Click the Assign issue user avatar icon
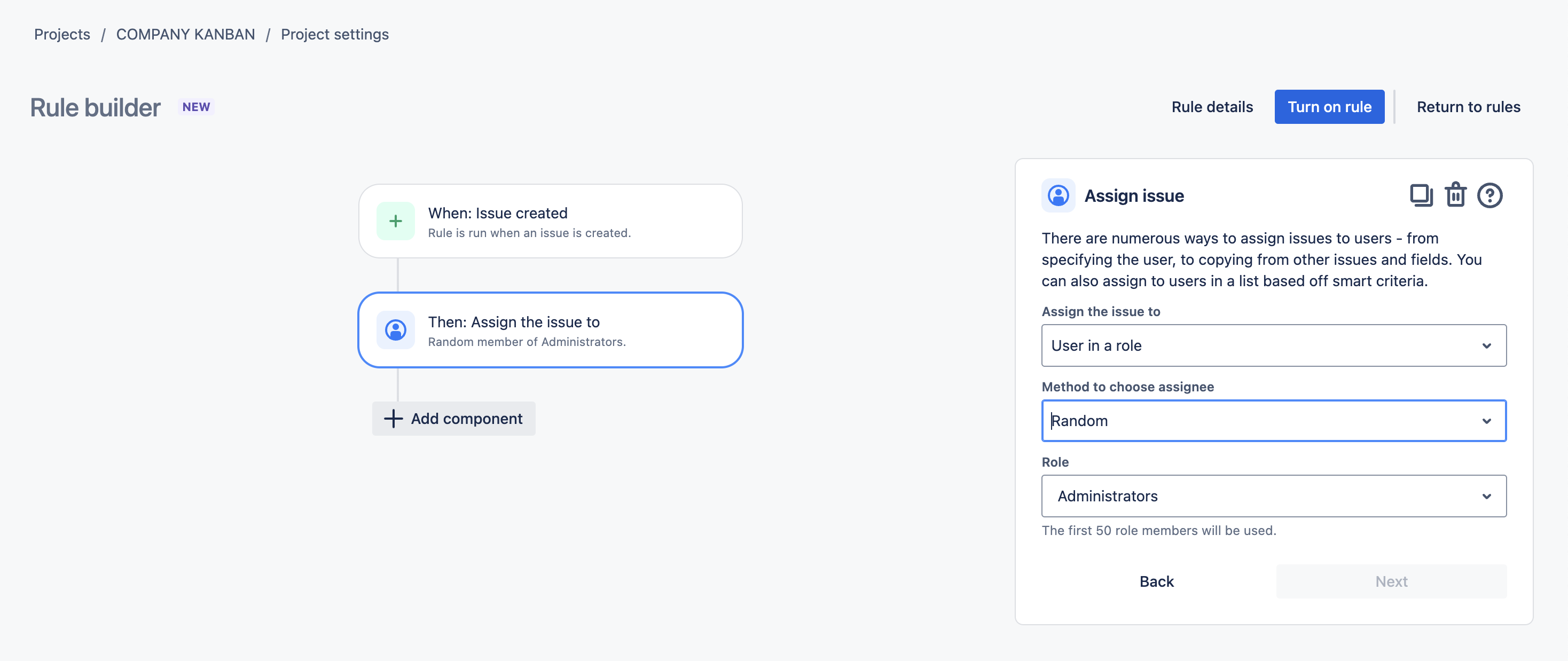 click(x=1058, y=195)
